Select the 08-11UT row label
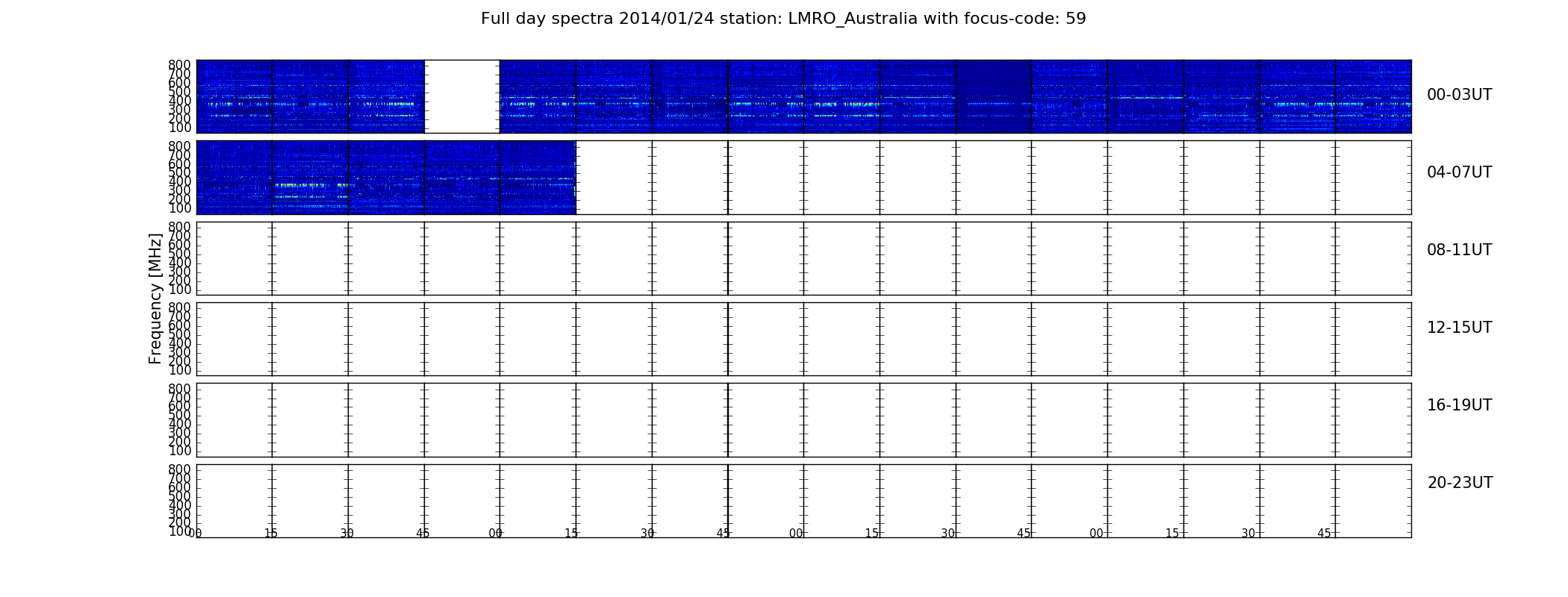Screen dimensions: 1568x597 pyautogui.click(x=1459, y=250)
